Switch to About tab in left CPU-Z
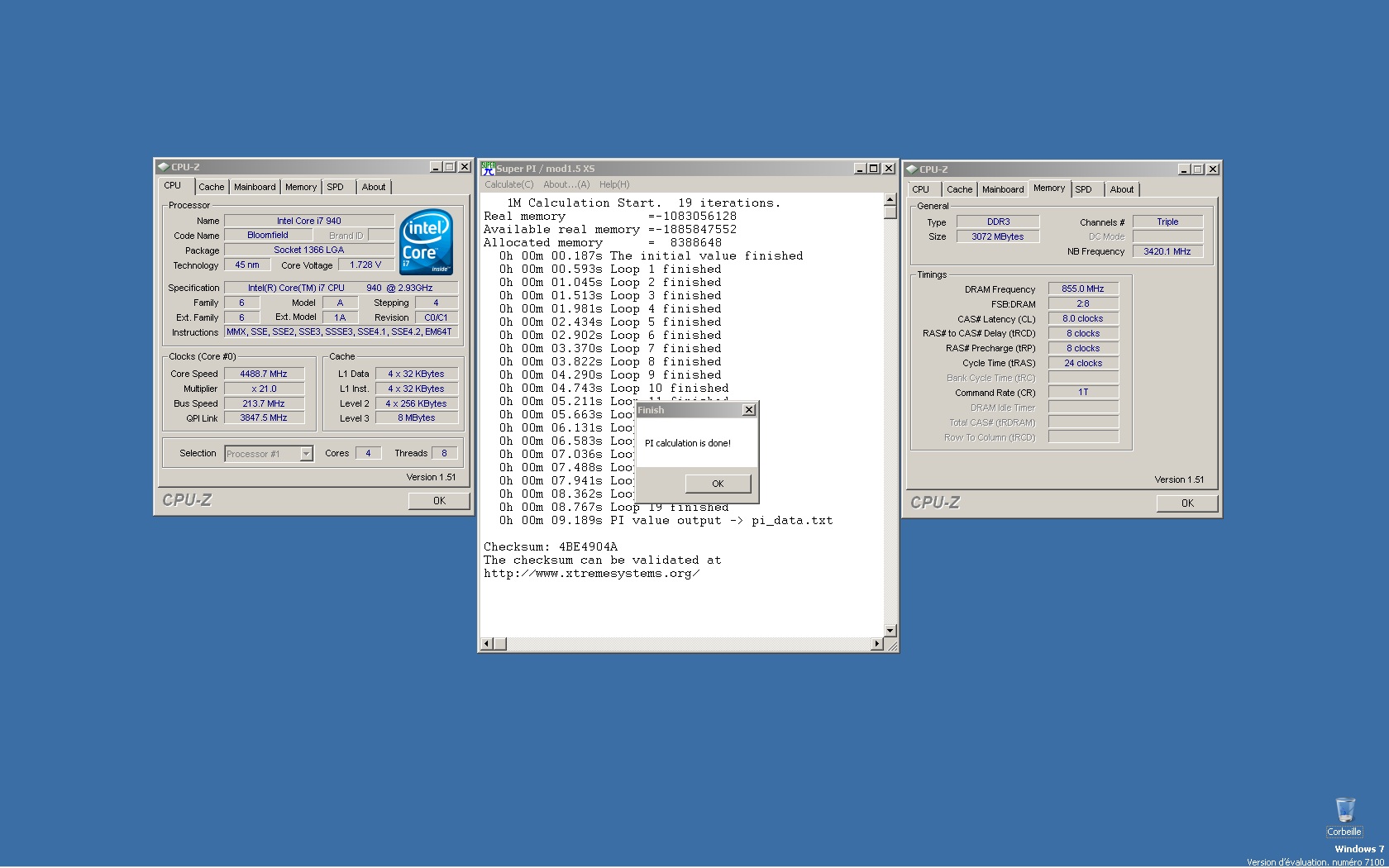The image size is (1389, 868). [374, 187]
